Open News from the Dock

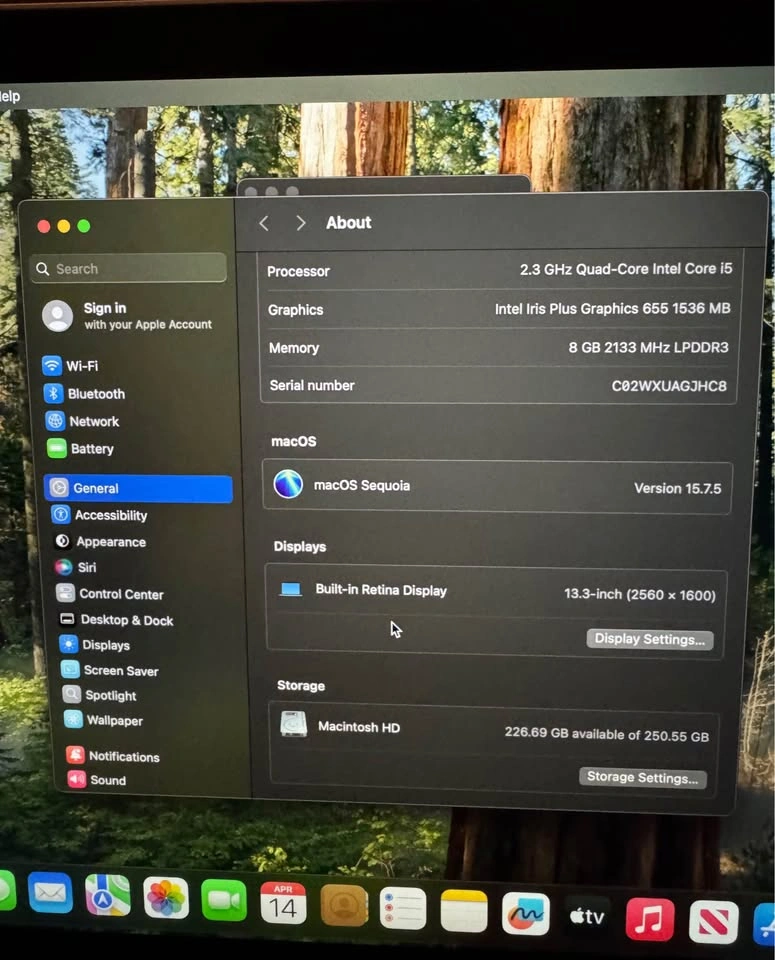(x=714, y=923)
